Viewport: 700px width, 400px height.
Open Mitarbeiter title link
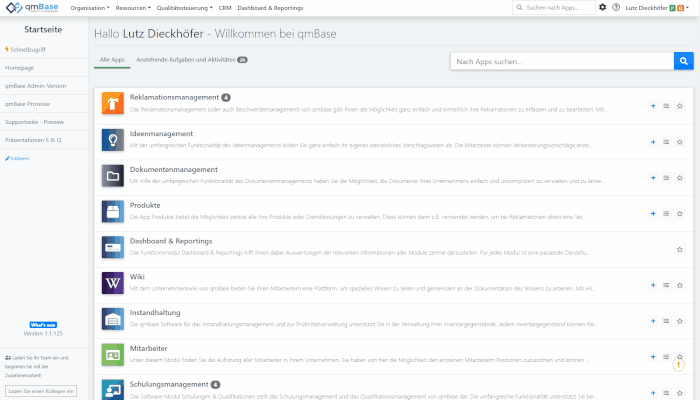click(148, 349)
